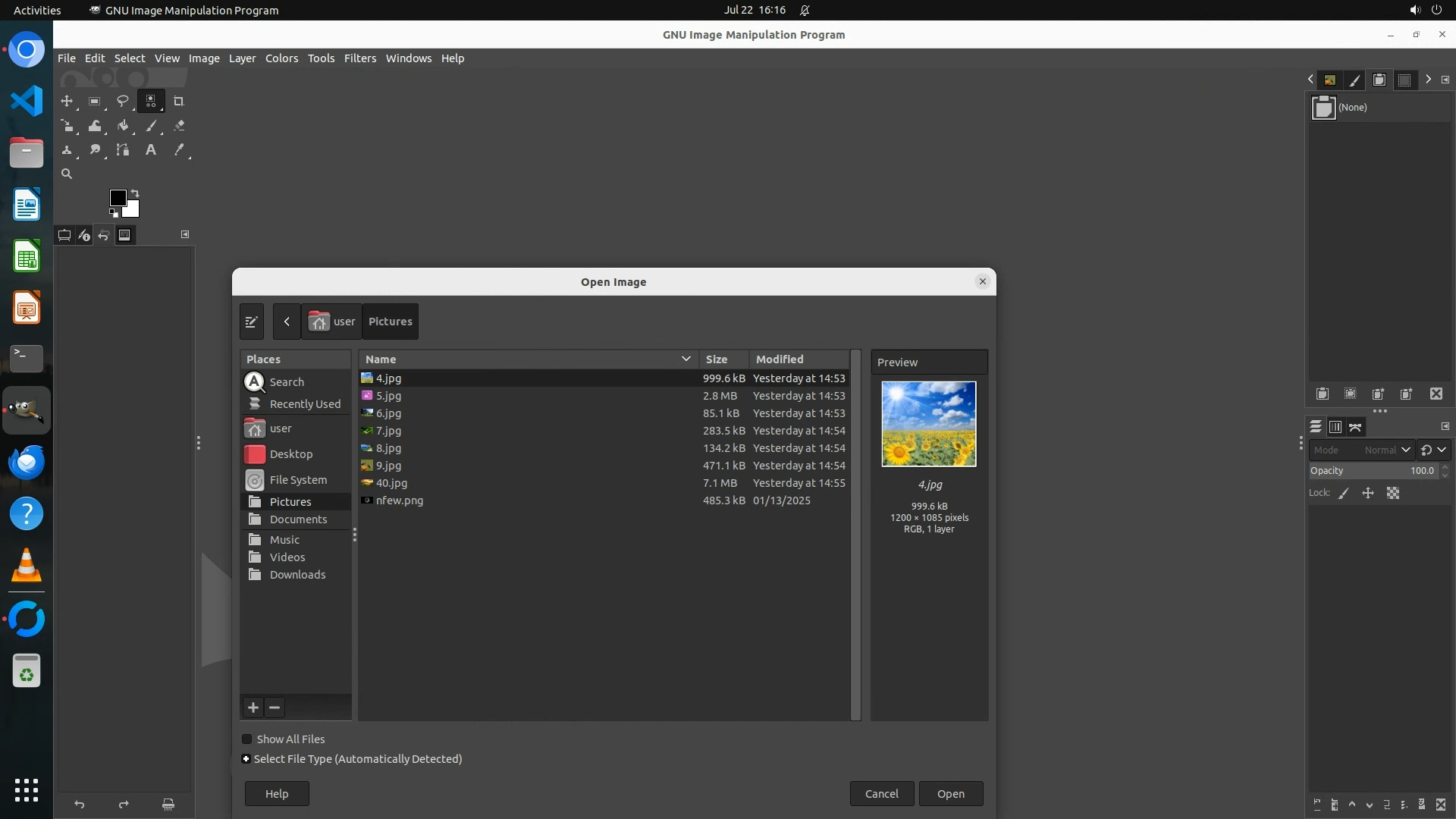
Task: Select the Color Picker eyedropper tool
Action: [179, 150]
